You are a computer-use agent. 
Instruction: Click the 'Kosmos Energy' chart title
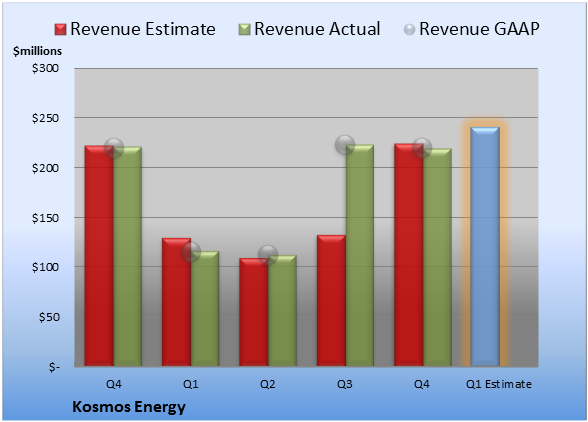tap(129, 407)
